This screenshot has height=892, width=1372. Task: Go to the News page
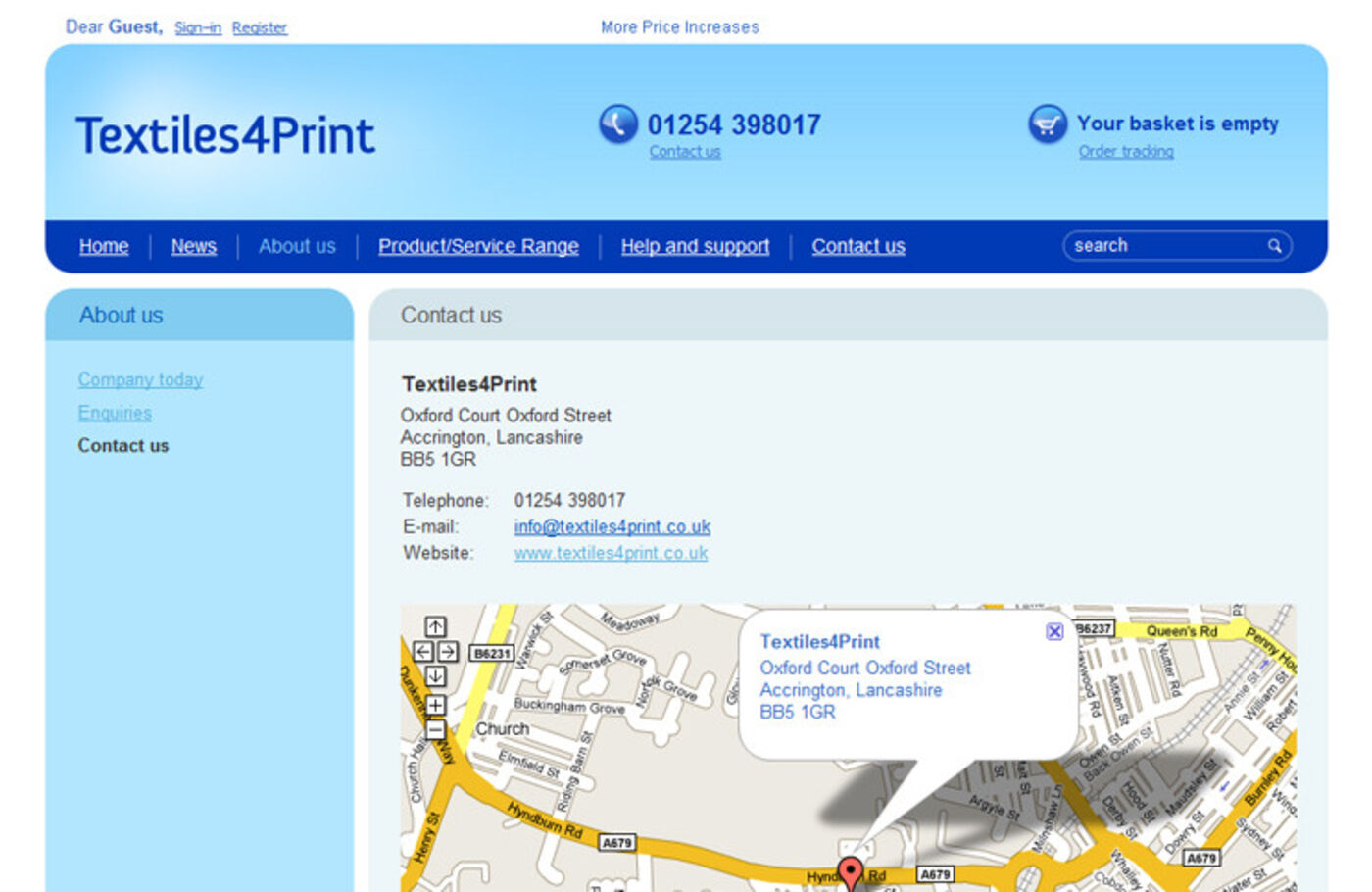click(193, 246)
